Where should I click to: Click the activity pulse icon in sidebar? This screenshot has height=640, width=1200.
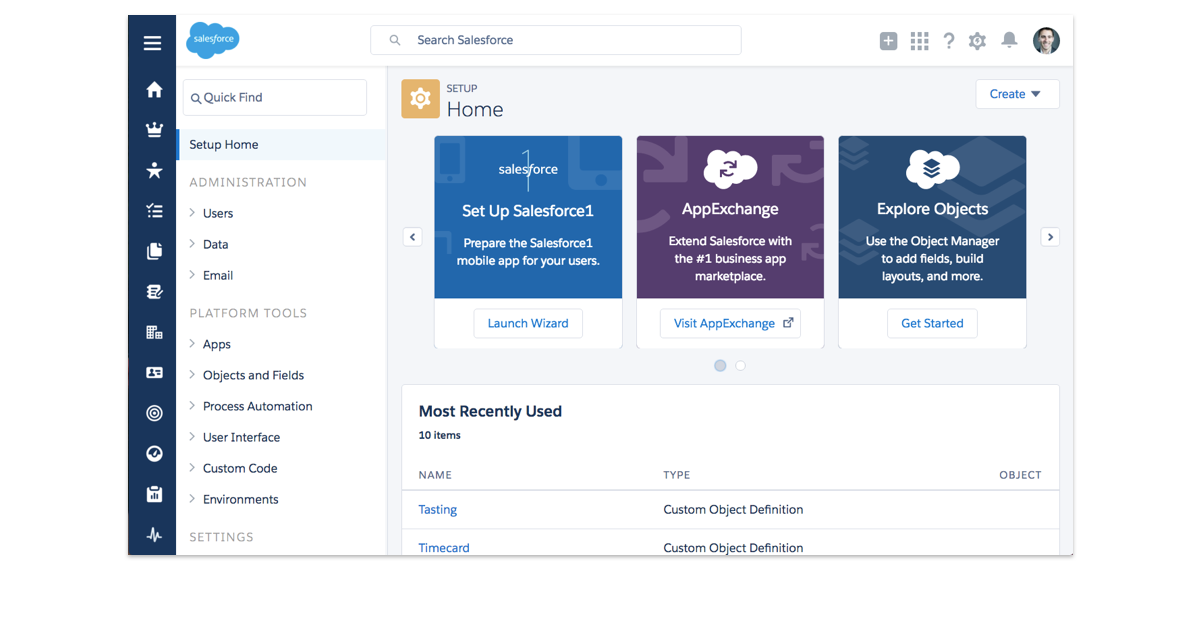pos(153,534)
